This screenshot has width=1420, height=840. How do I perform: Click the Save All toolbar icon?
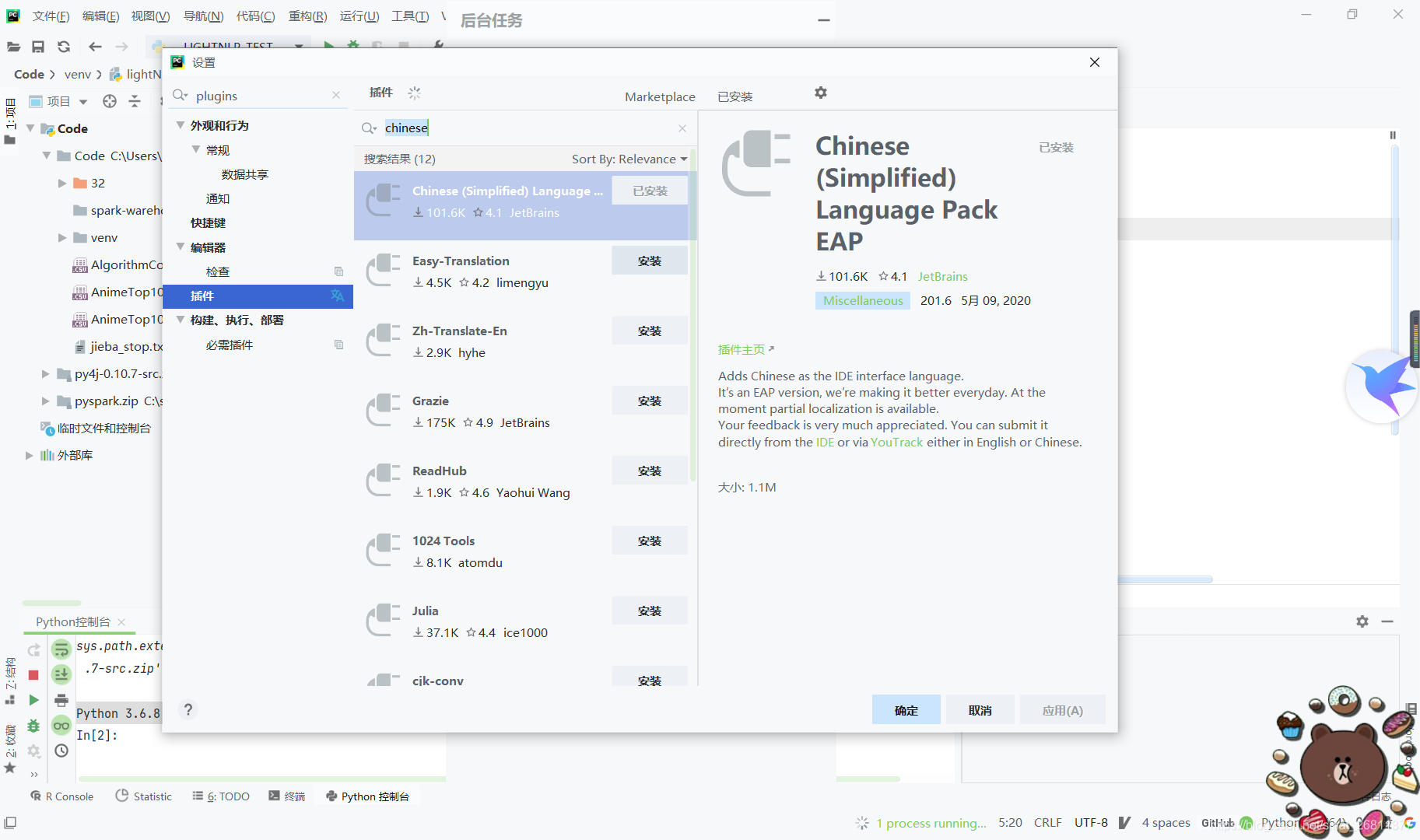(38, 47)
